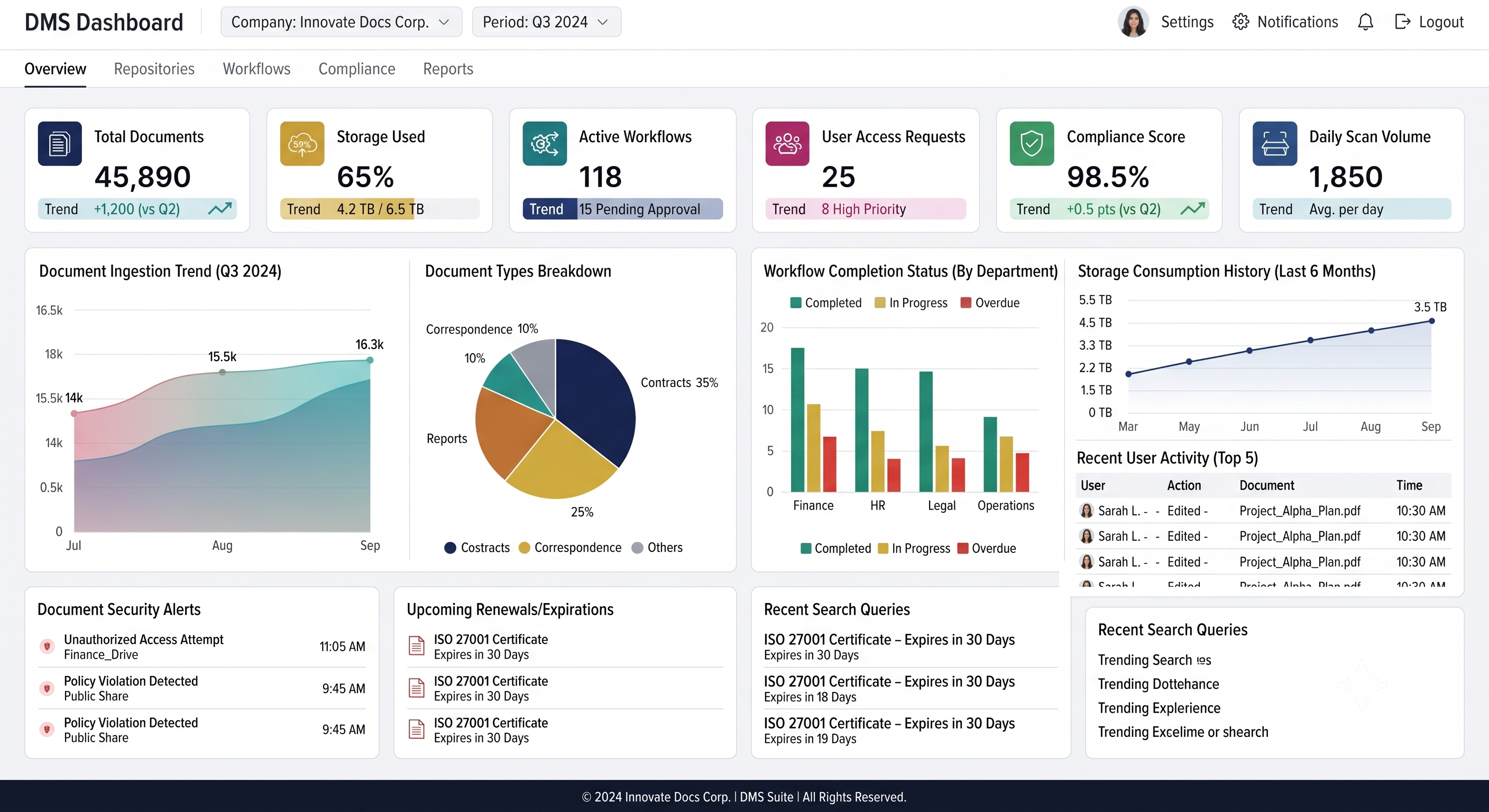Screen dimensions: 1489x812
Task: Click the 98.5% compliance score value
Action: tap(1108, 177)
